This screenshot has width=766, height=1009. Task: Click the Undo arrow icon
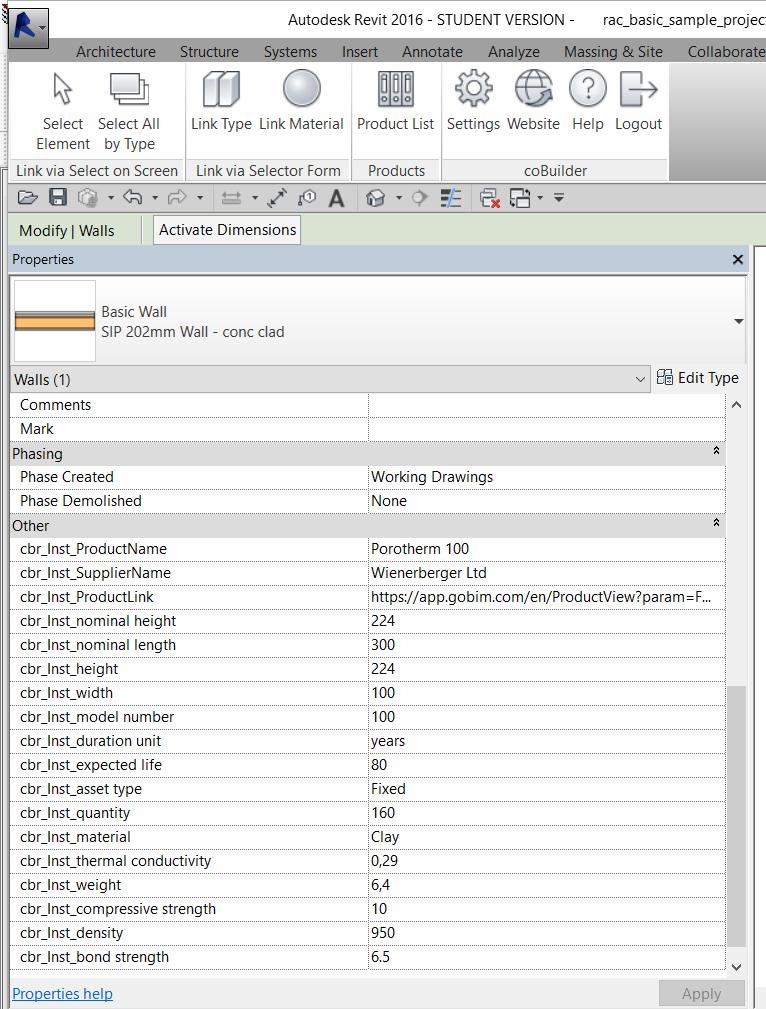(133, 198)
